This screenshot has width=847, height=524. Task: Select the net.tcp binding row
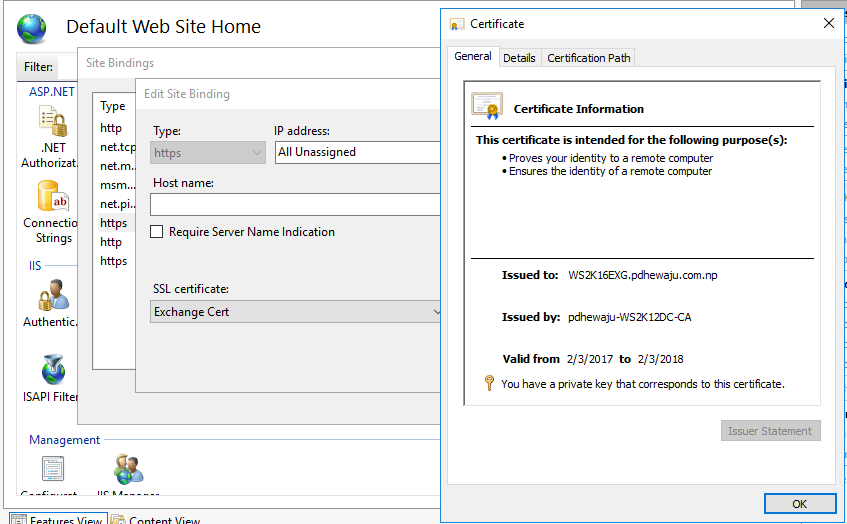click(116, 147)
